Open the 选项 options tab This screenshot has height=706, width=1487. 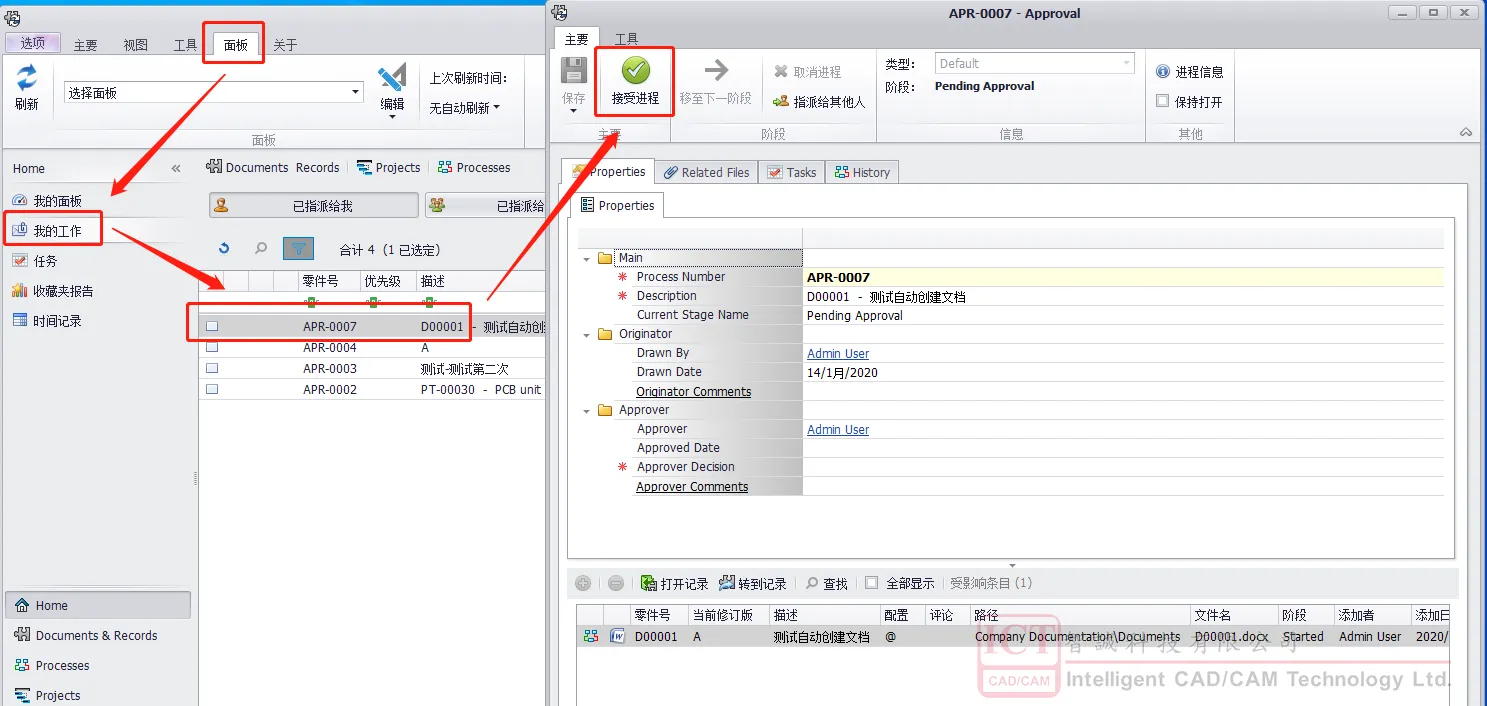pyautogui.click(x=33, y=43)
